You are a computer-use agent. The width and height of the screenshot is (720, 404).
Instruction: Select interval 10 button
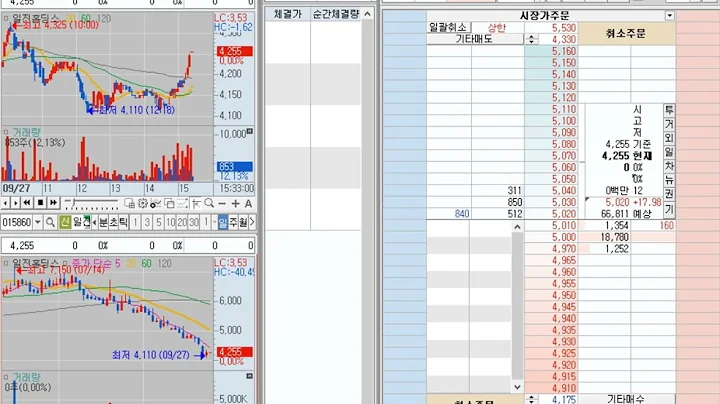click(170, 223)
